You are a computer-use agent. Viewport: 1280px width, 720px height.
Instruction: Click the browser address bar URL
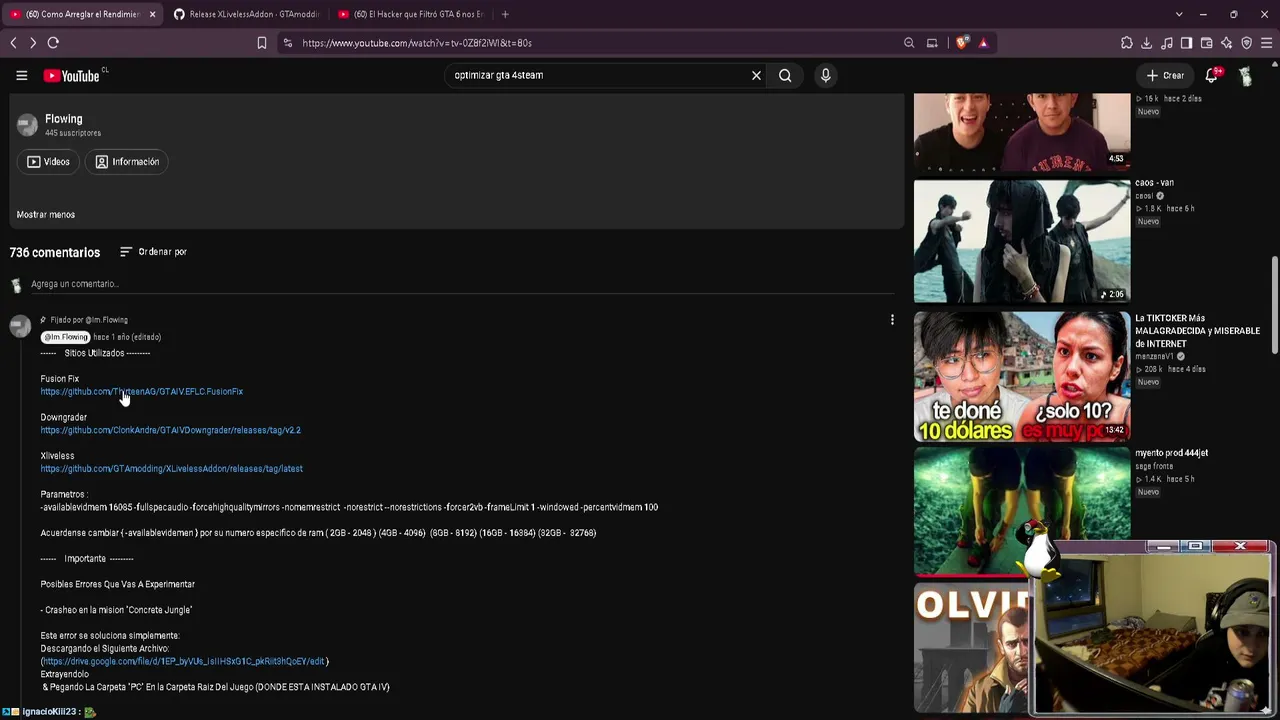(x=417, y=43)
